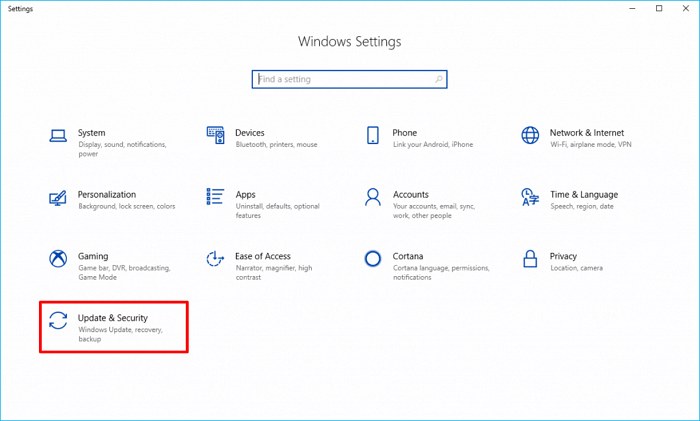Go to Phone settings title
Image resolution: width=700 pixels, height=421 pixels.
404,133
